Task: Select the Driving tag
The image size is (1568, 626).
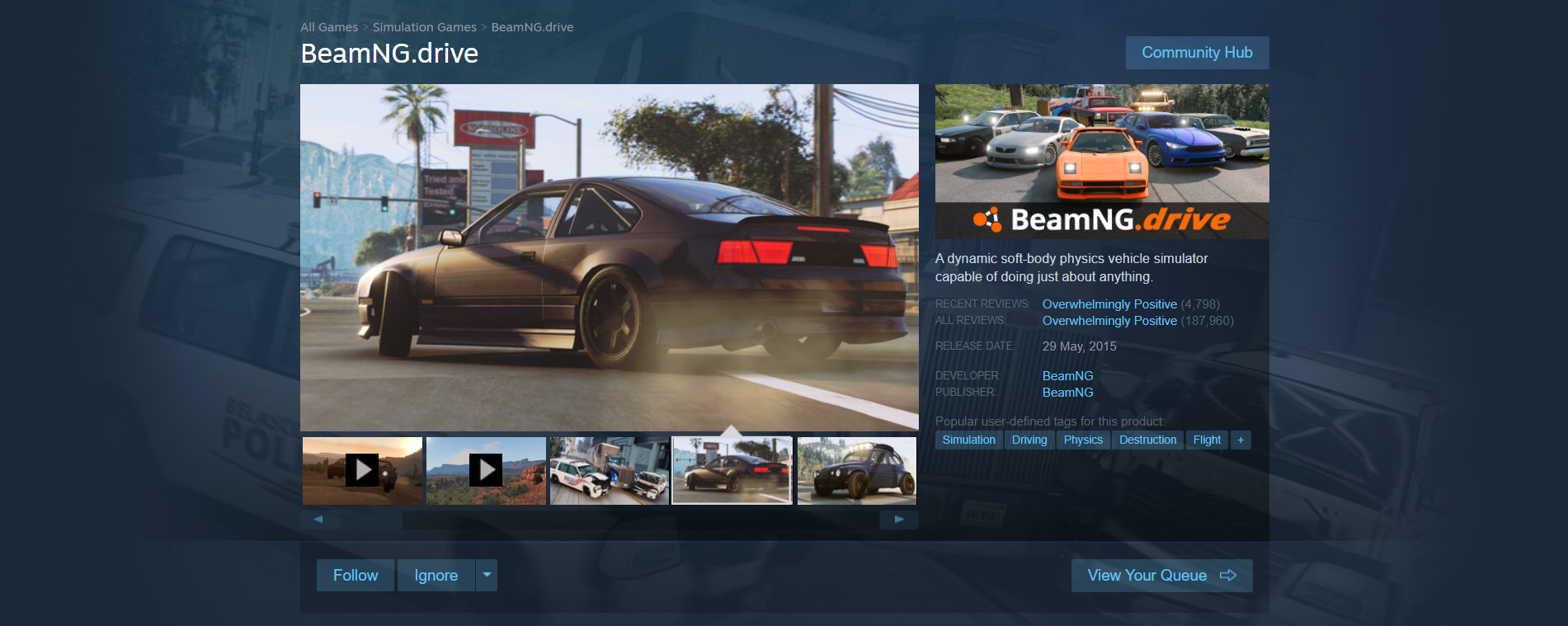Action: click(1029, 440)
